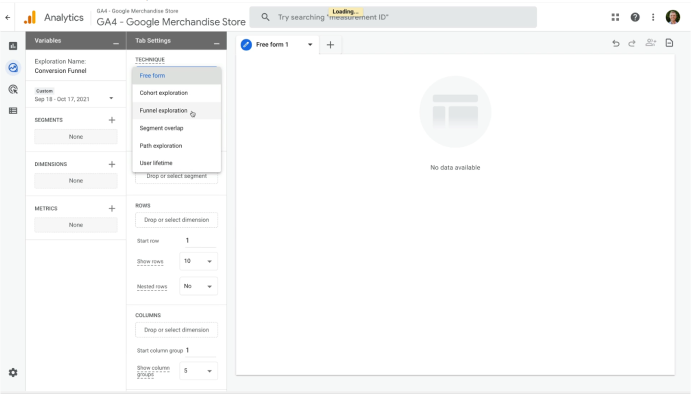Screen dimensions: 691x394
Task: Minimize the Variables panel
Action: coord(116,43)
